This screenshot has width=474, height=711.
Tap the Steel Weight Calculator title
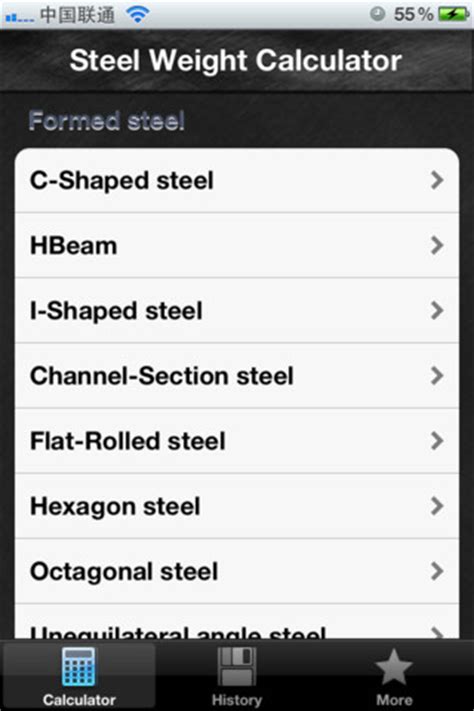pos(236,60)
